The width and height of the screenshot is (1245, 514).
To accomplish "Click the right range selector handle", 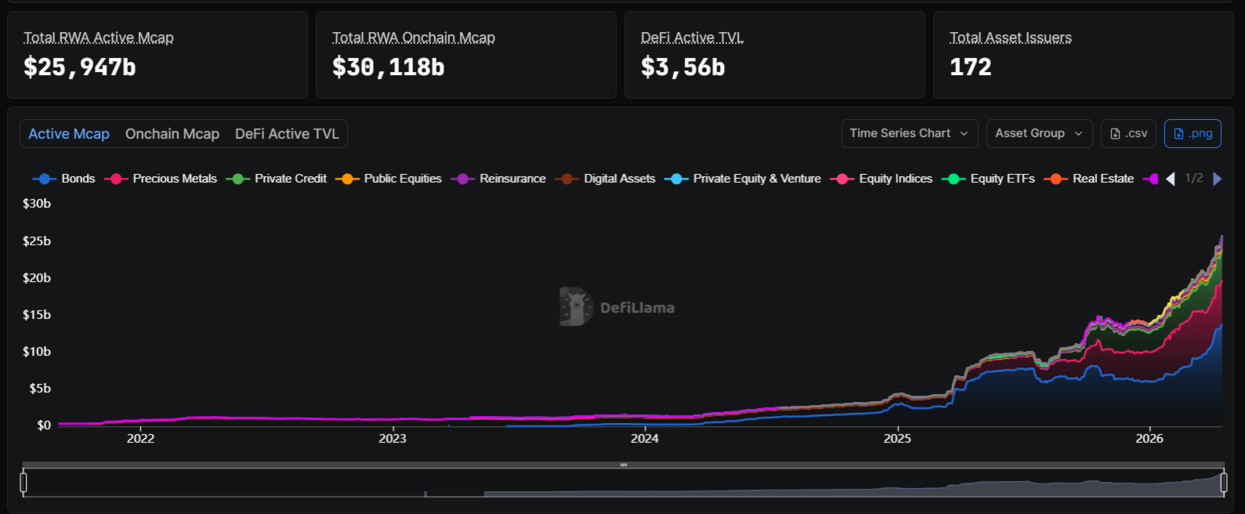I will click(1224, 483).
